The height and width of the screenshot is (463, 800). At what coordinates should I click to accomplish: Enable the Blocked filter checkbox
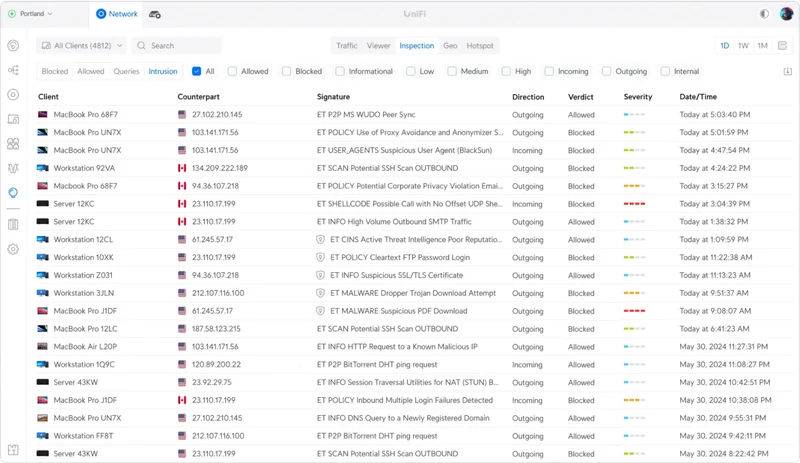click(x=286, y=71)
